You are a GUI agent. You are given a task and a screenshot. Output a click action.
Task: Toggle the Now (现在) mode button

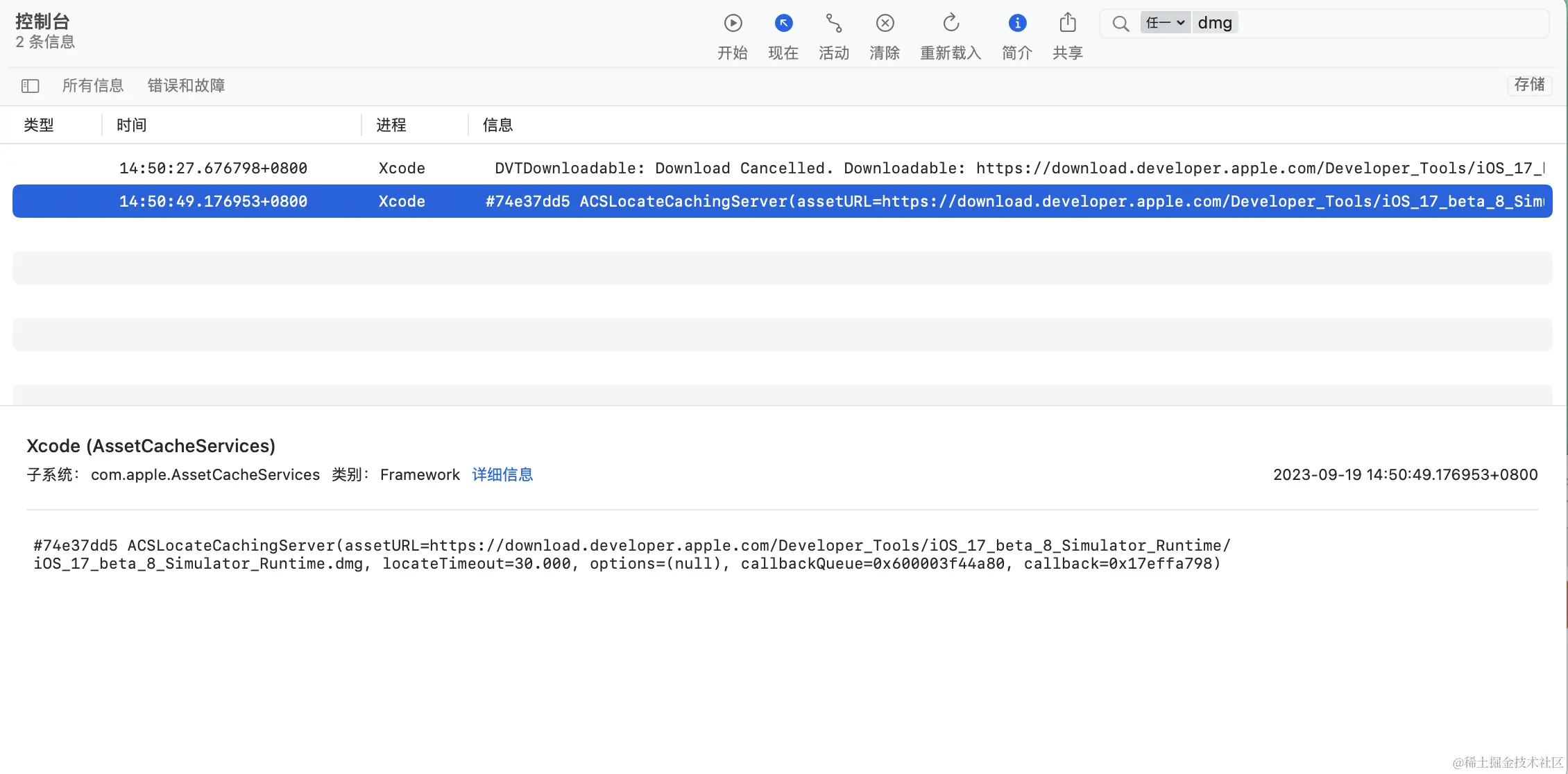783,24
